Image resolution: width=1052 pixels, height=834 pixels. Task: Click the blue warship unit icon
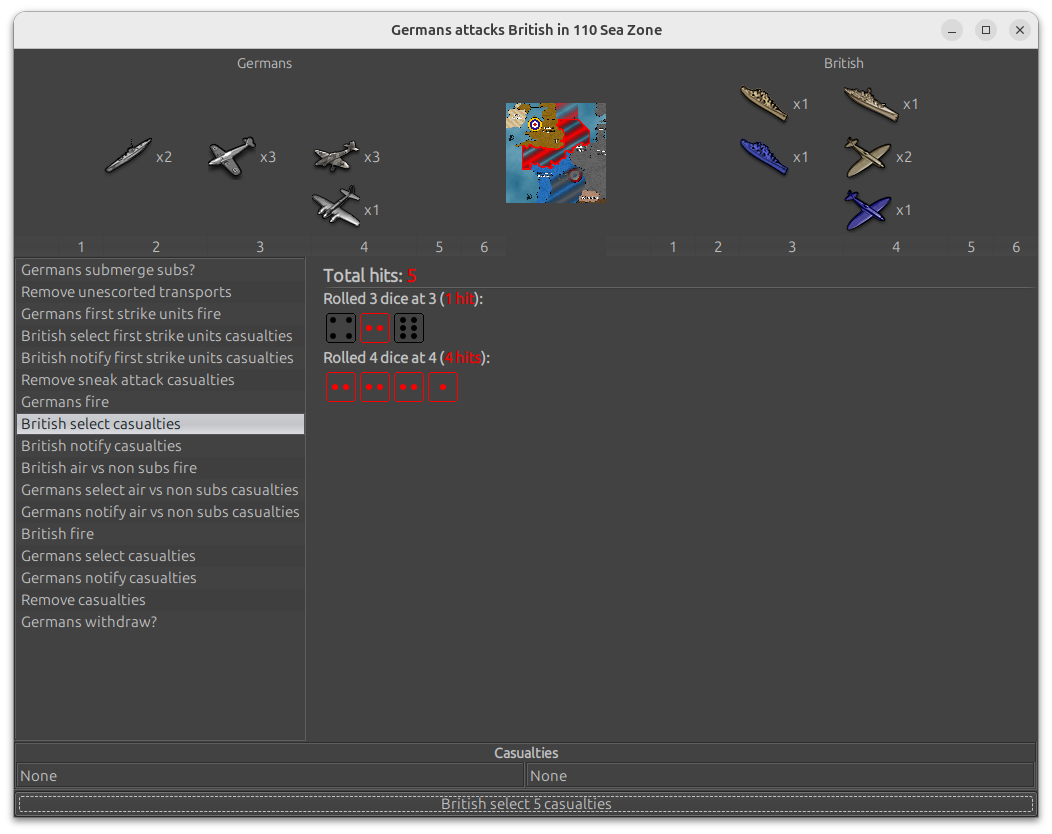pyautogui.click(x=764, y=156)
